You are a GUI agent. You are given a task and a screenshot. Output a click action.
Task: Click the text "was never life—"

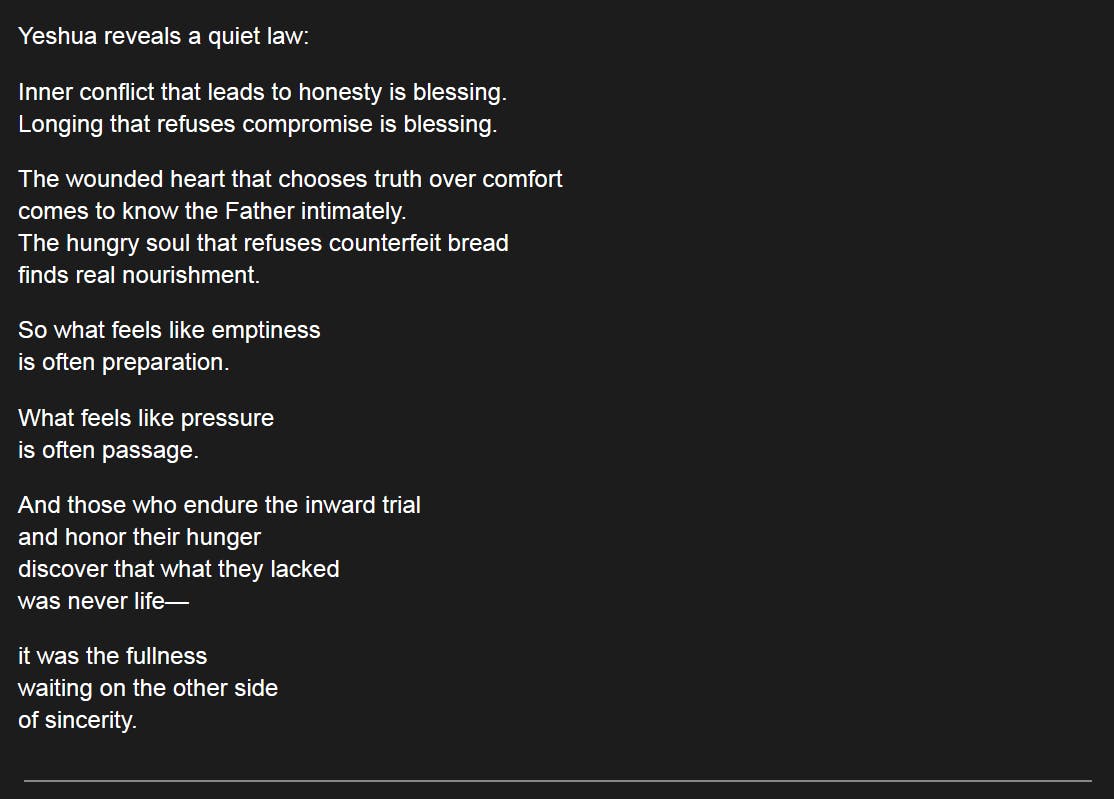103,601
